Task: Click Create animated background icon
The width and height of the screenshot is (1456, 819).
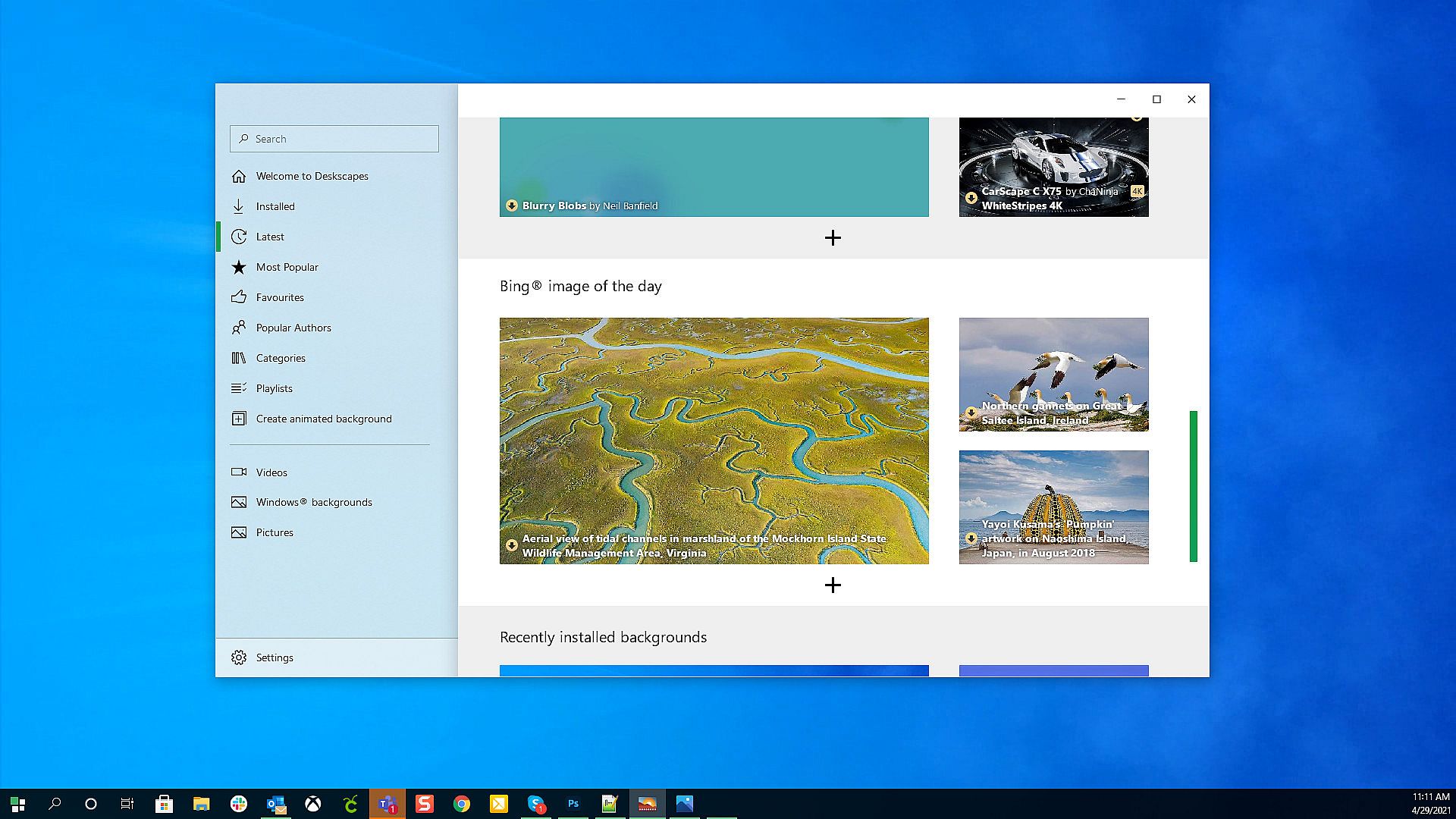Action: pyautogui.click(x=239, y=419)
